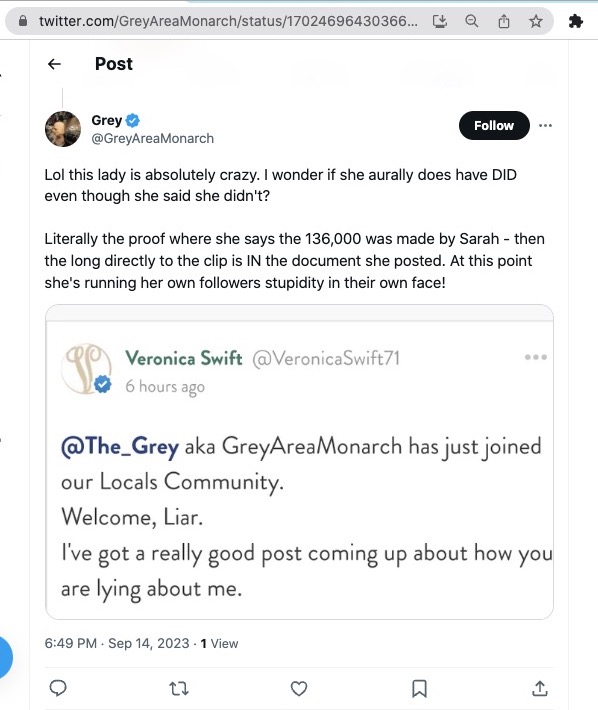Open reply via the comment bubble icon
The width and height of the screenshot is (598, 710).
tap(58, 688)
